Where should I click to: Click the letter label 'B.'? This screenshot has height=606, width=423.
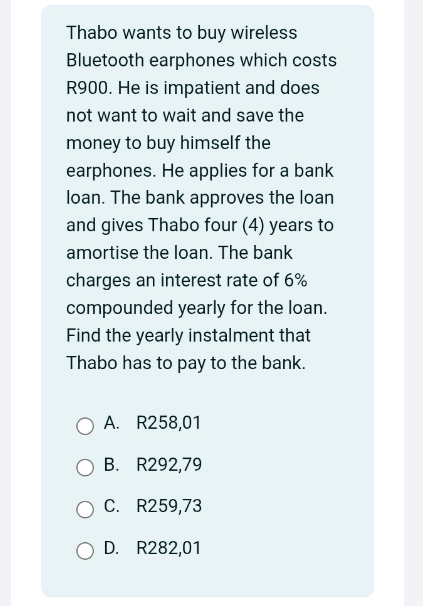(111, 465)
